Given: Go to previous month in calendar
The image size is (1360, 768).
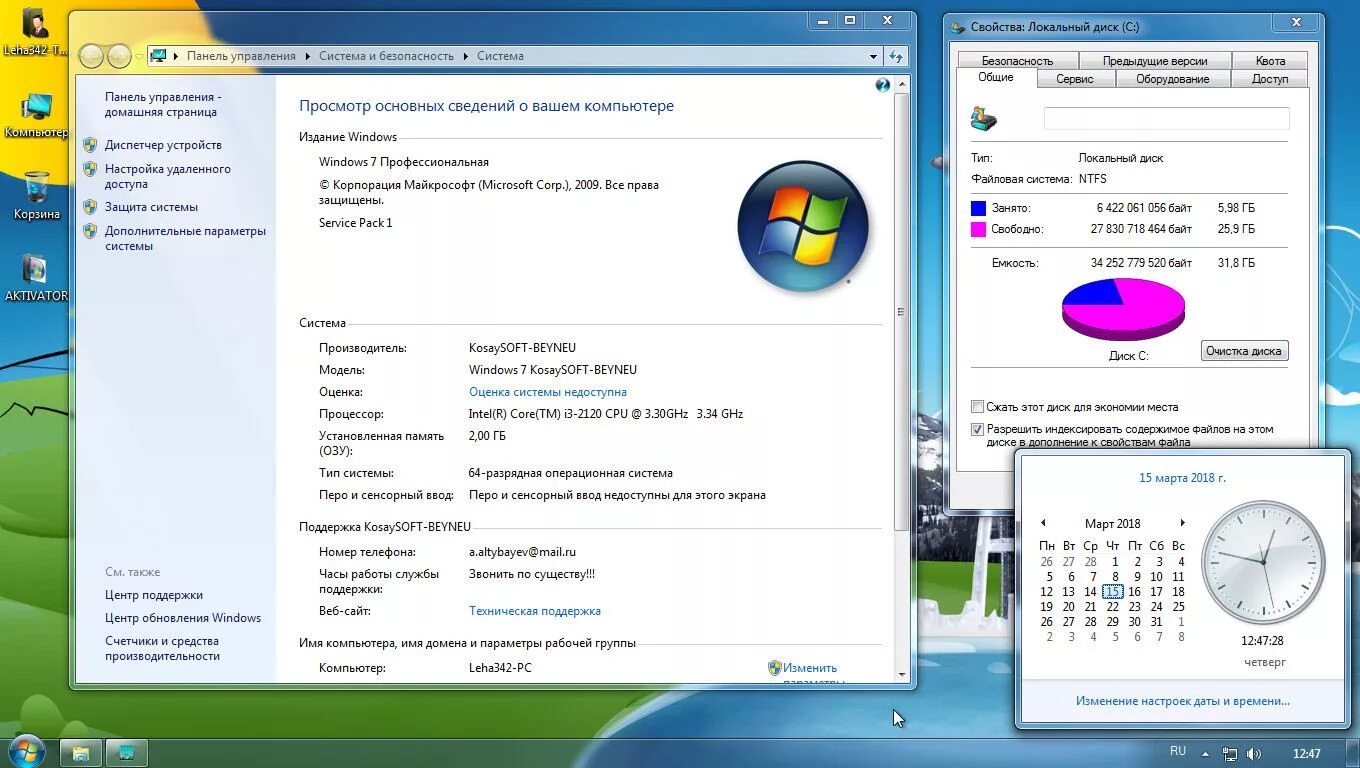Looking at the screenshot, I should click(x=1043, y=523).
